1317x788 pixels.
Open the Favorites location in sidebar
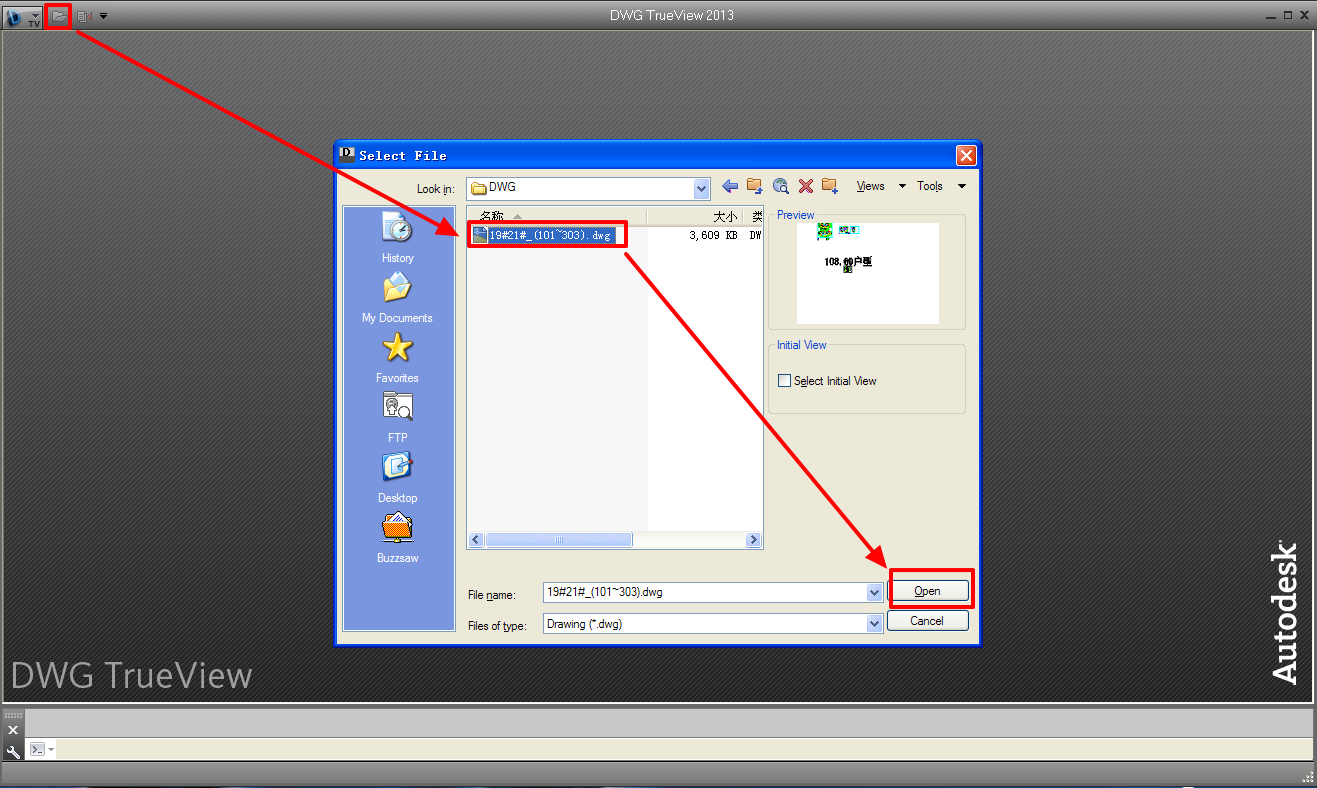coord(397,358)
